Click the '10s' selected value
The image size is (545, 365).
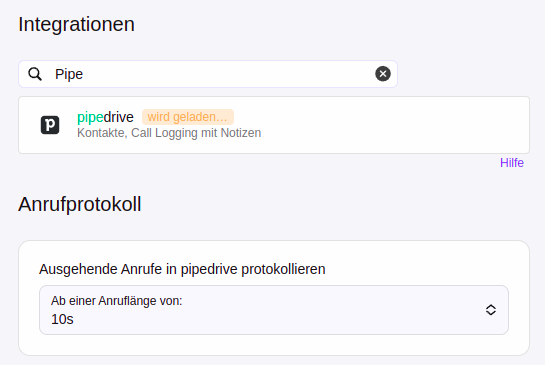point(62,319)
